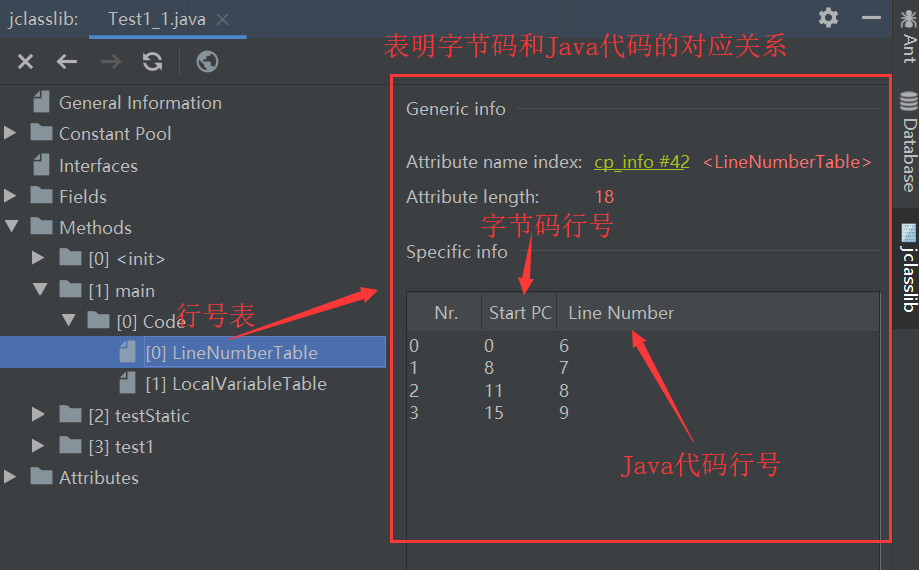Collapse the Methods tree node
919x570 pixels.
(x=11, y=227)
